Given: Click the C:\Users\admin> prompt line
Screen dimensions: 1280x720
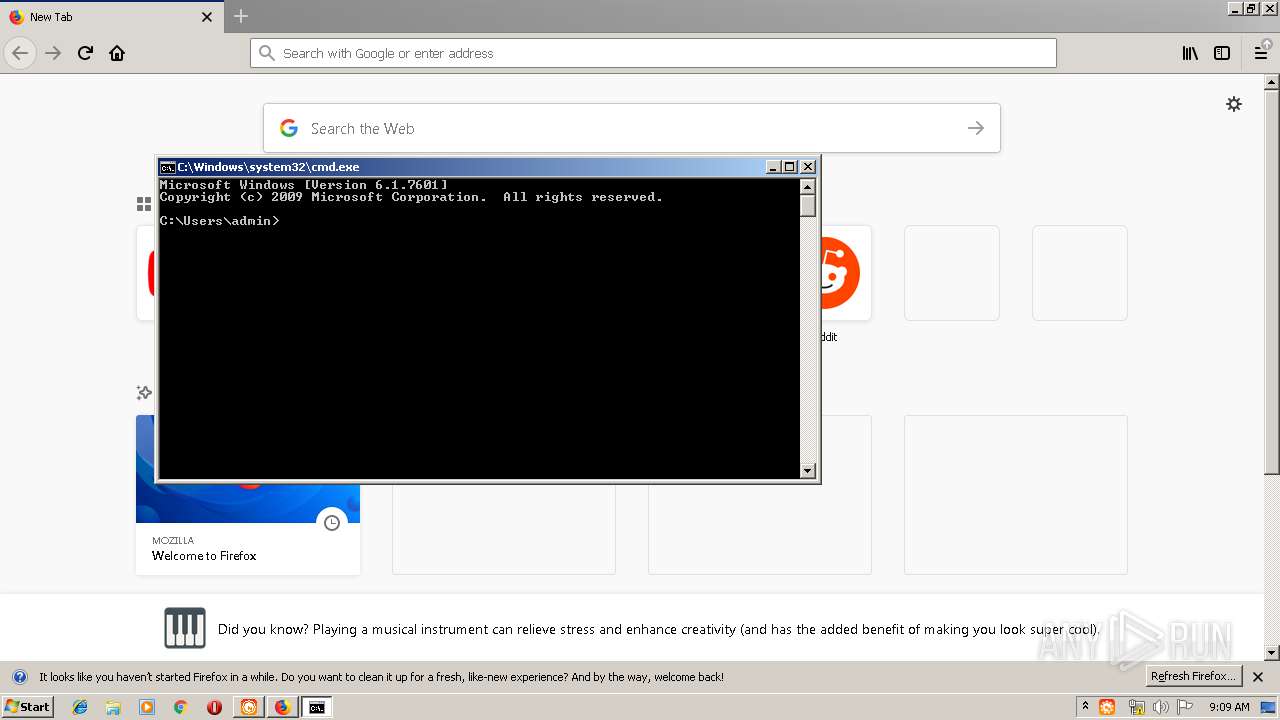Looking at the screenshot, I should click(x=220, y=221).
